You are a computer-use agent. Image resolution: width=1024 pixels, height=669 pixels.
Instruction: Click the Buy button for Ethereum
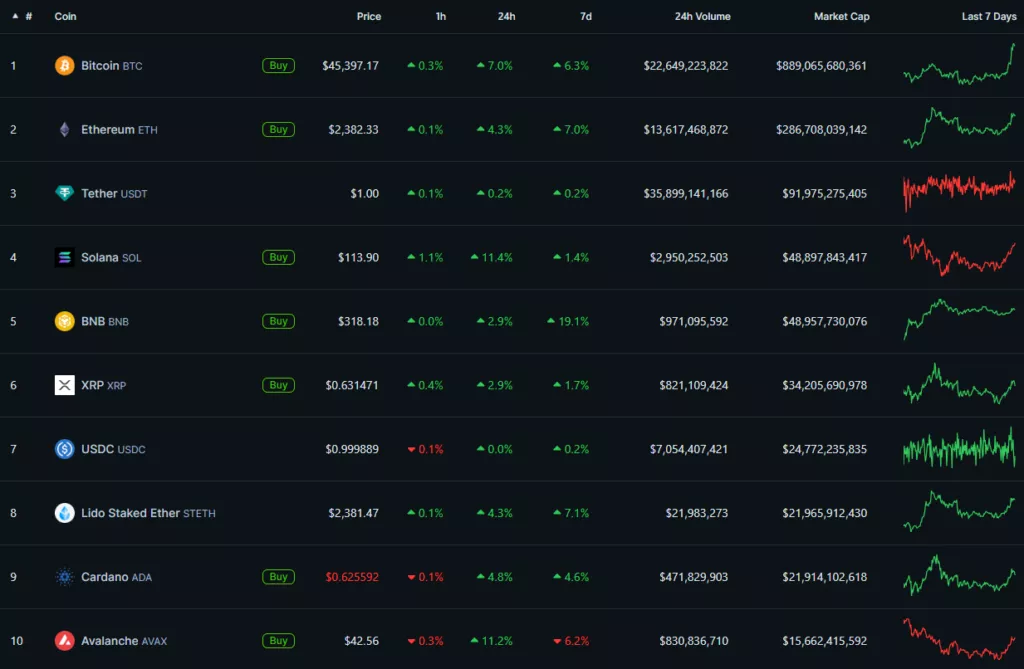[278, 129]
